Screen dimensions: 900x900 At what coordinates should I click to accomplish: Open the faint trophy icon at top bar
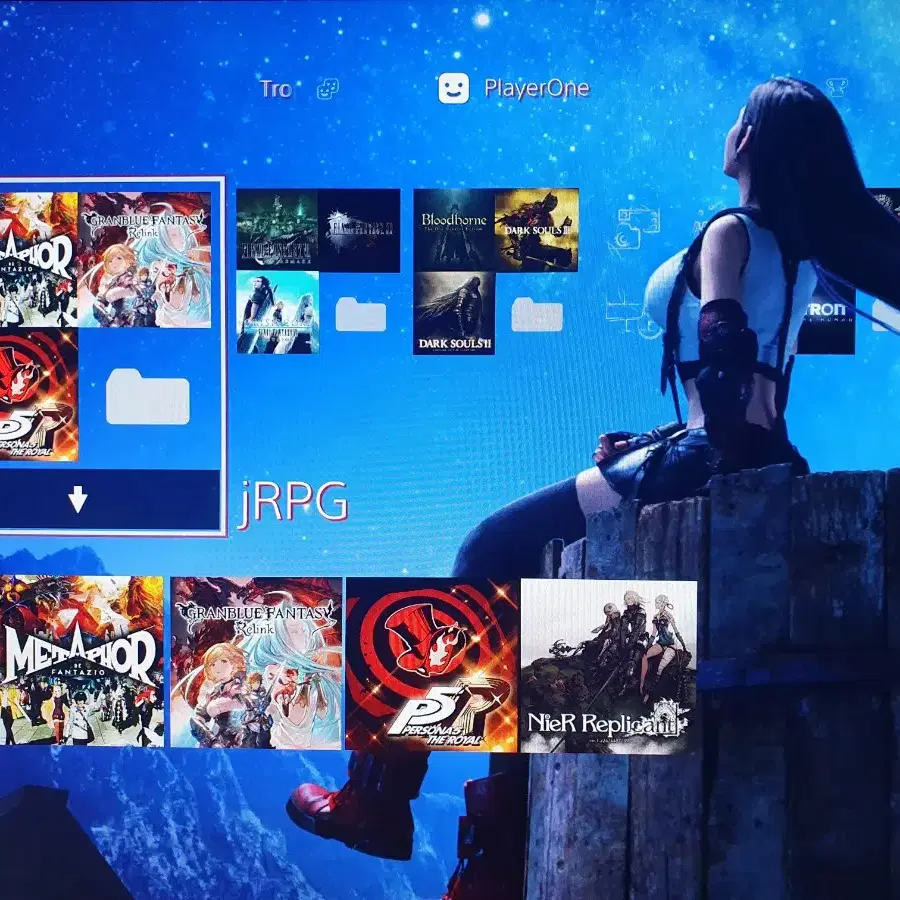coord(836,87)
